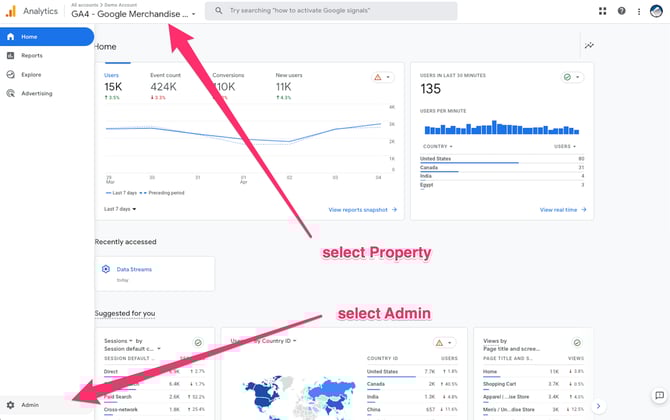Click India row in map card table
This screenshot has height=420, width=670.
(412, 397)
